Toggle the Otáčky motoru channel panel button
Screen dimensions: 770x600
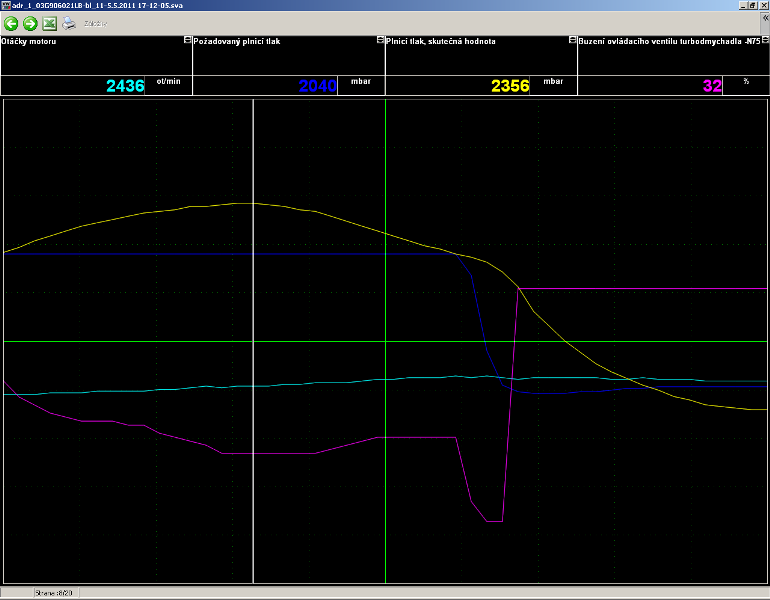click(x=187, y=40)
